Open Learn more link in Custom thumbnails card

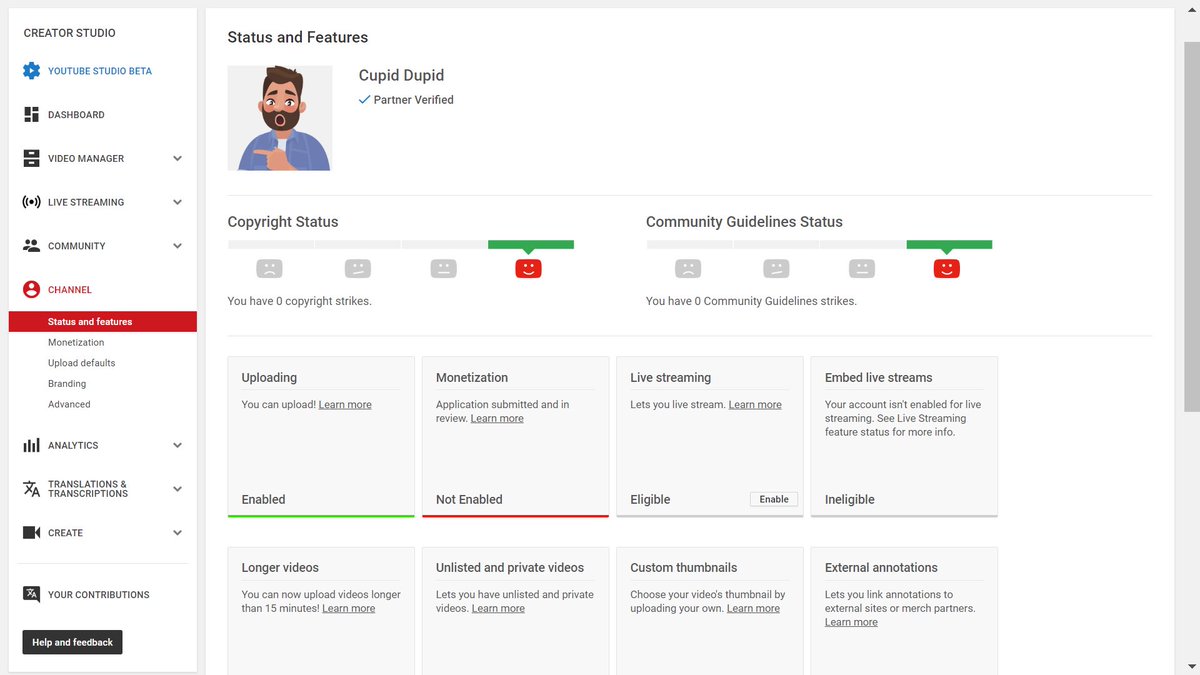(x=753, y=608)
